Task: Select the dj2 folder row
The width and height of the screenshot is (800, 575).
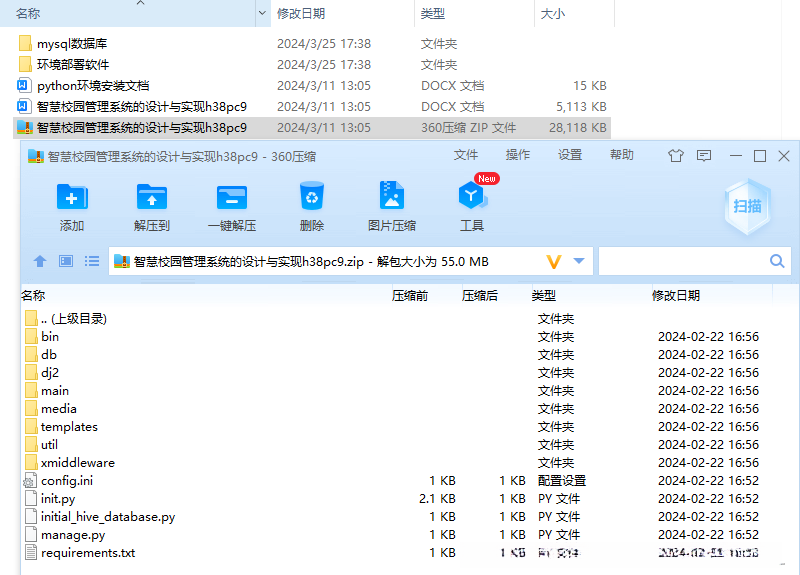Action: tap(396, 373)
